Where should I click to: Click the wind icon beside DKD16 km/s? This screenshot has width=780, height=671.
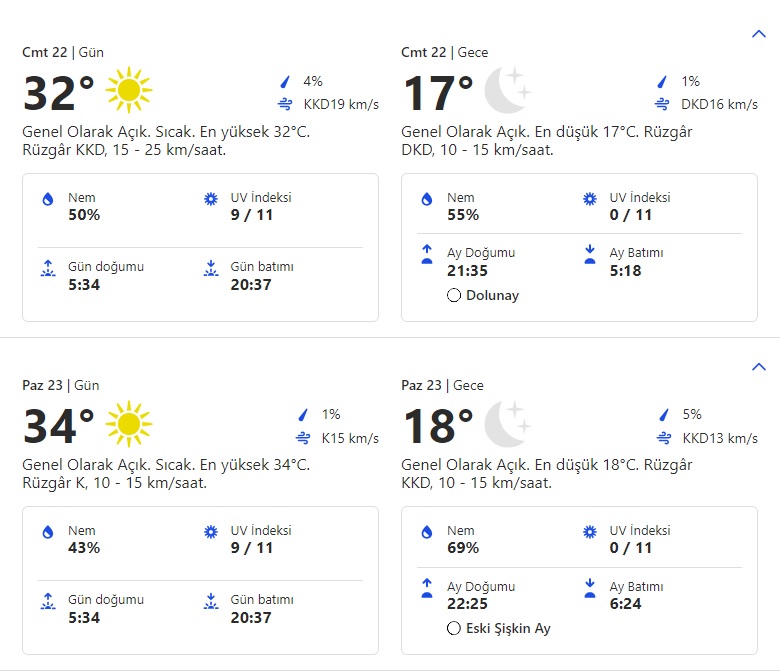[x=662, y=104]
